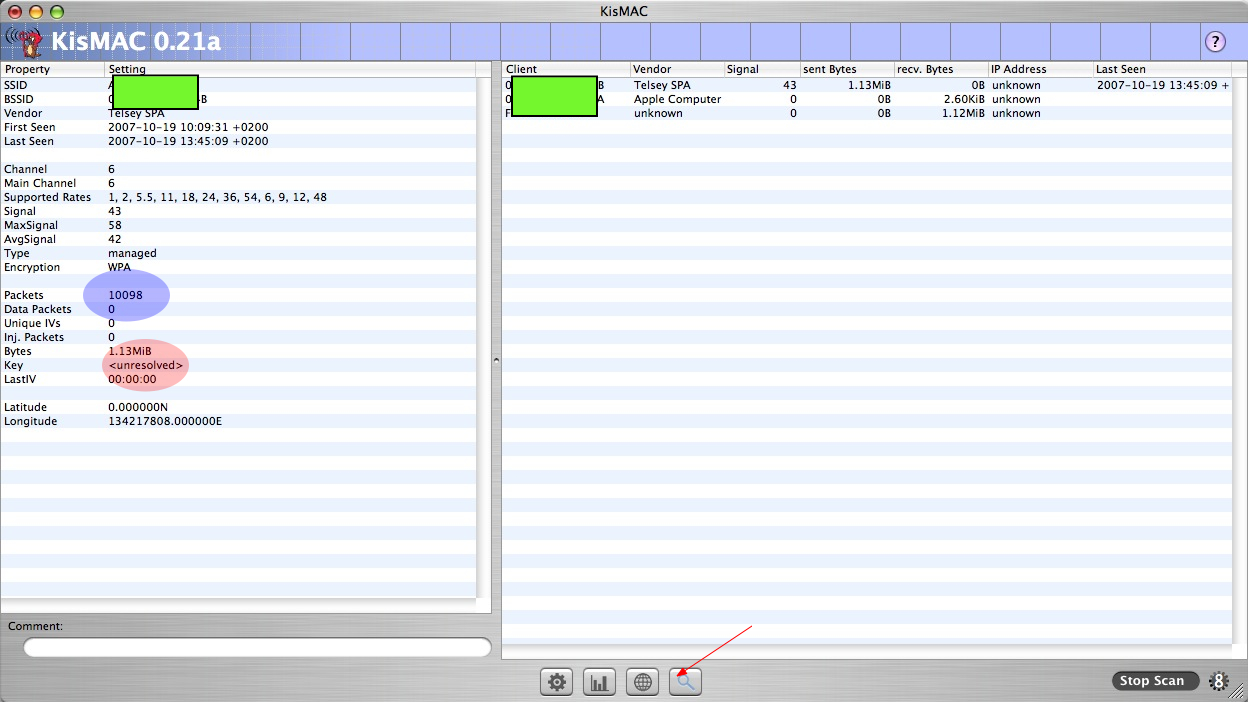
Task: Select the Data Packets label
Action: [38, 309]
